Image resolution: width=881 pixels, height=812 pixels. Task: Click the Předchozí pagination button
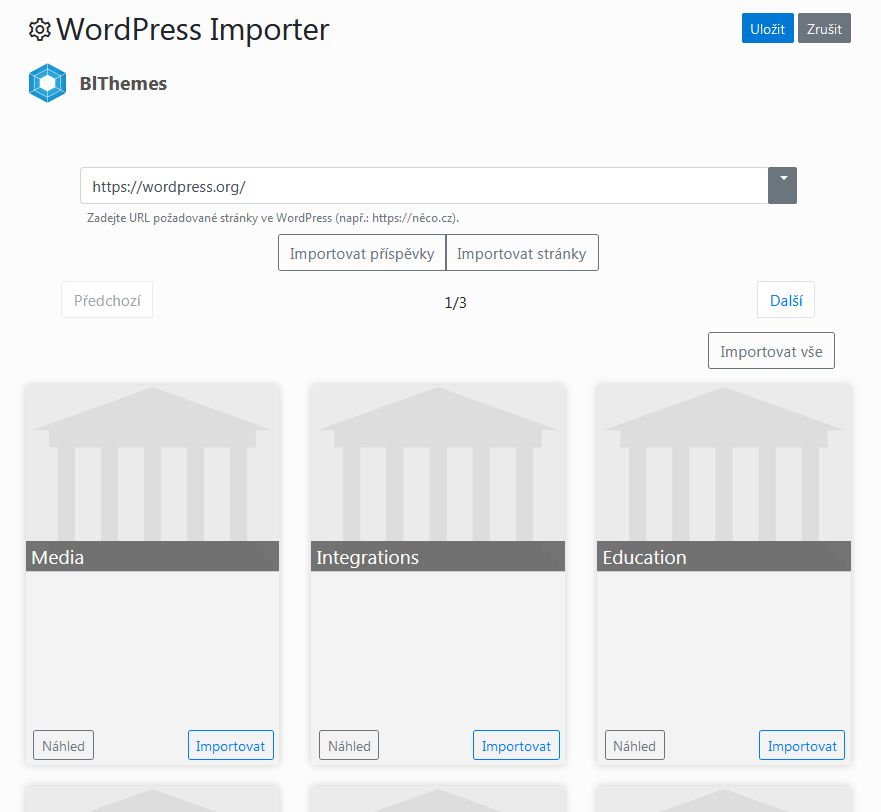pos(107,300)
